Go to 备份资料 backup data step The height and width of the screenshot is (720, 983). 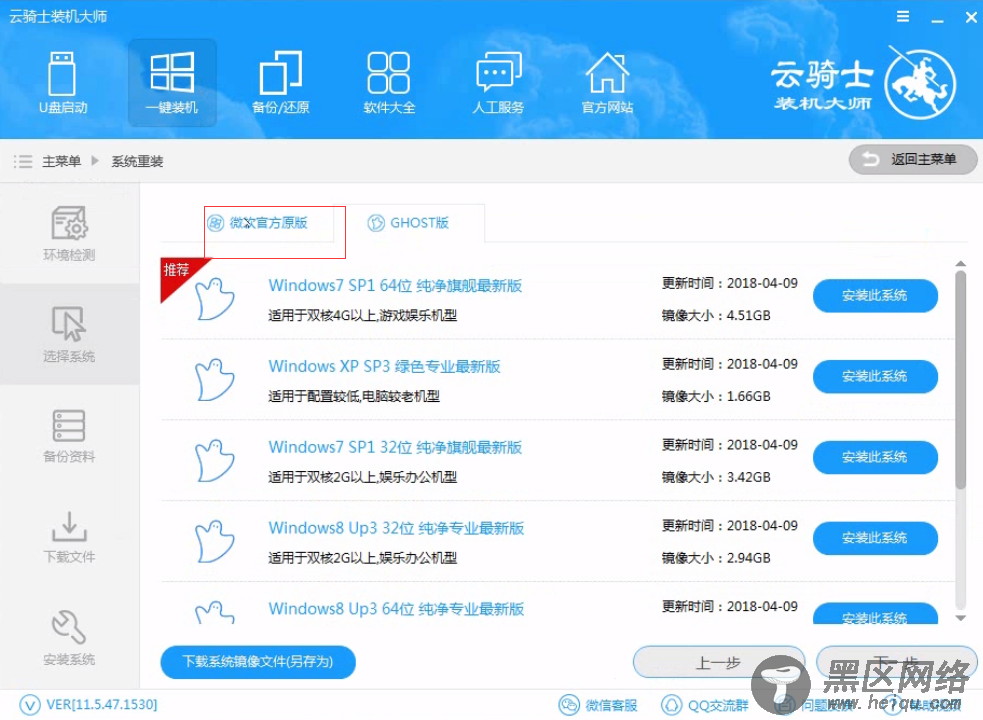click(69, 436)
